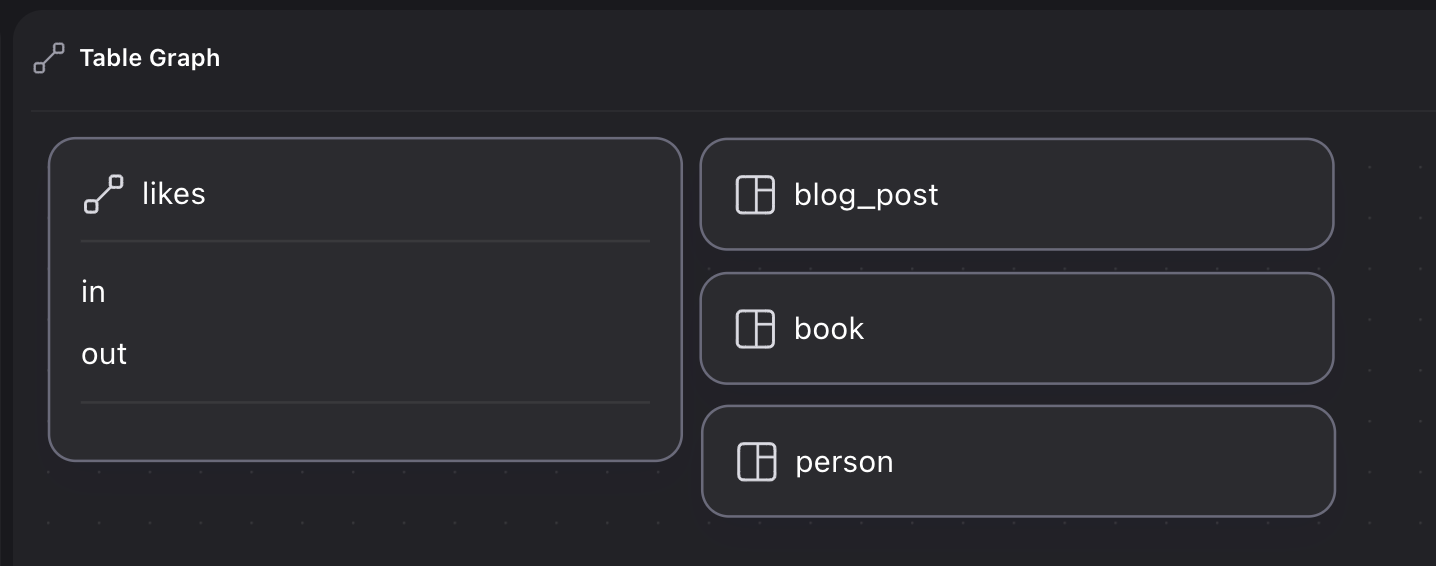1436x566 pixels.
Task: Click the book table icon
Action: click(x=755, y=328)
